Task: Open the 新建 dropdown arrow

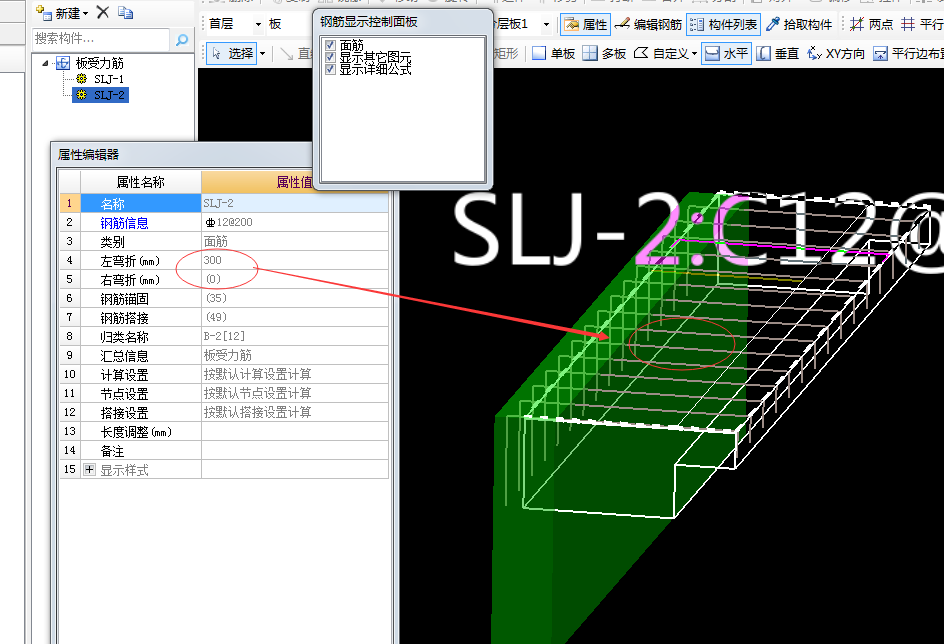Action: point(86,13)
